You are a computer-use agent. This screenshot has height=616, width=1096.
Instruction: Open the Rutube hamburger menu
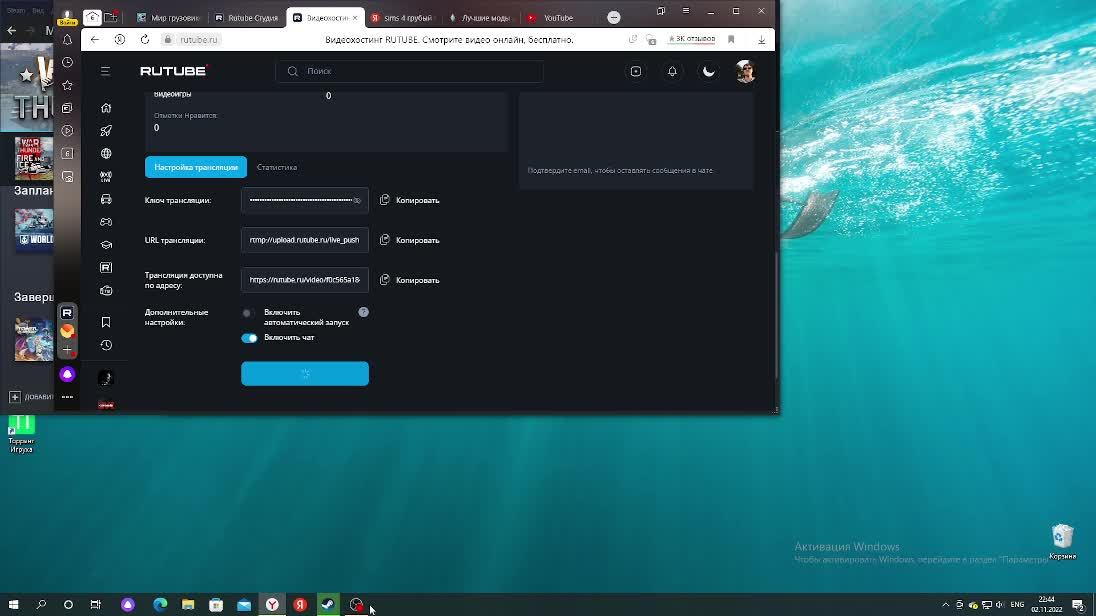click(106, 71)
